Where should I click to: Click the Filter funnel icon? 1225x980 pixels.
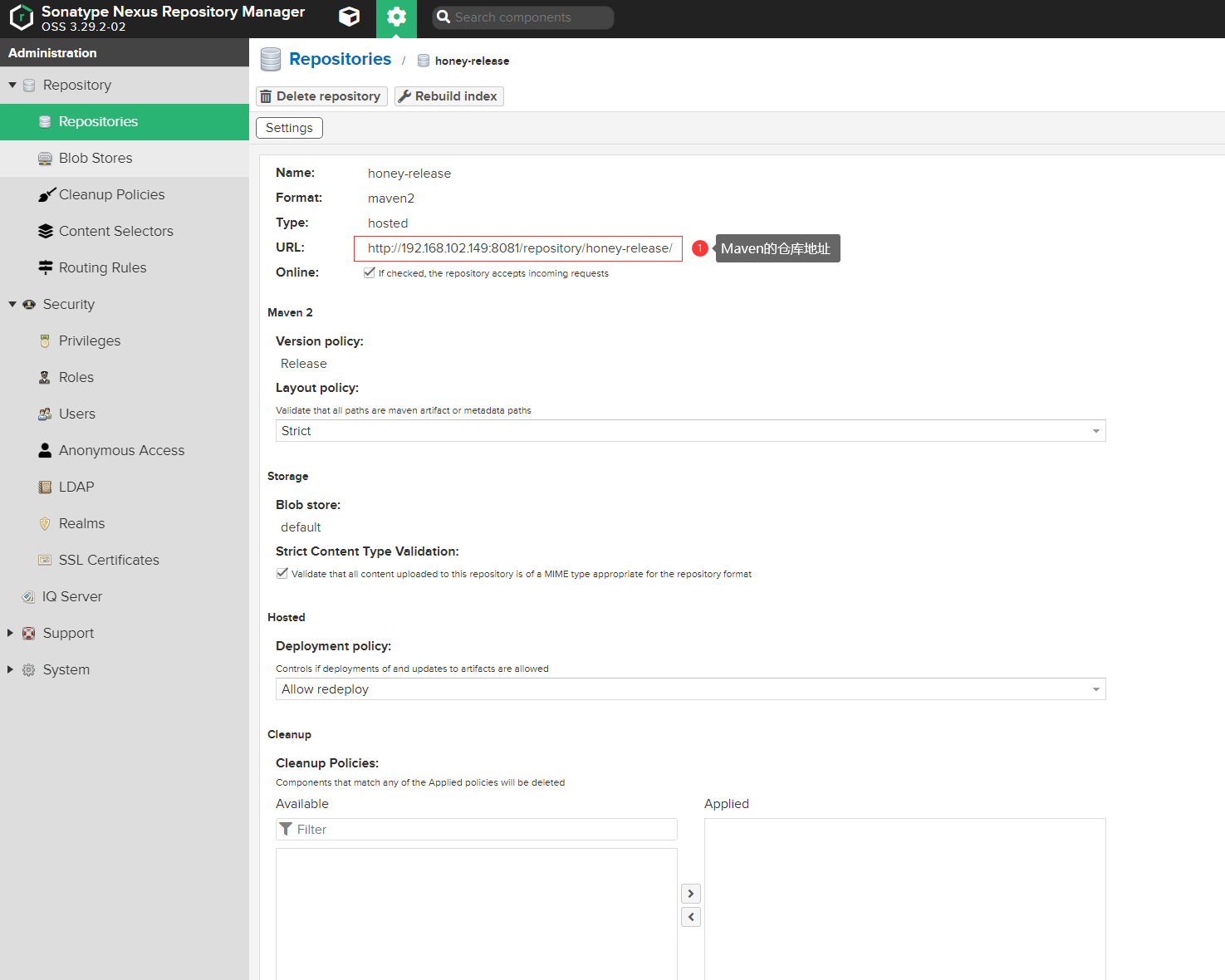286,829
